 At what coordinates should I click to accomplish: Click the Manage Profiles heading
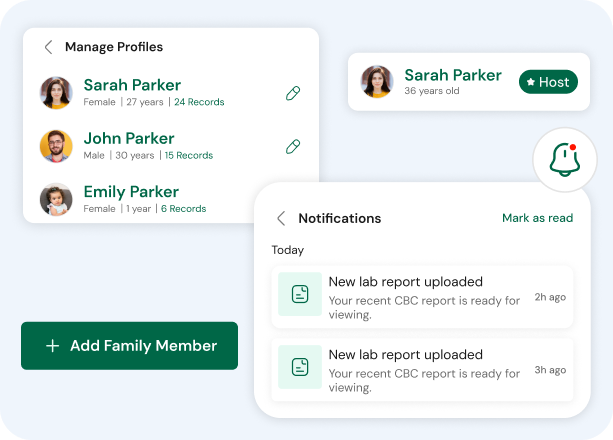coord(114,47)
